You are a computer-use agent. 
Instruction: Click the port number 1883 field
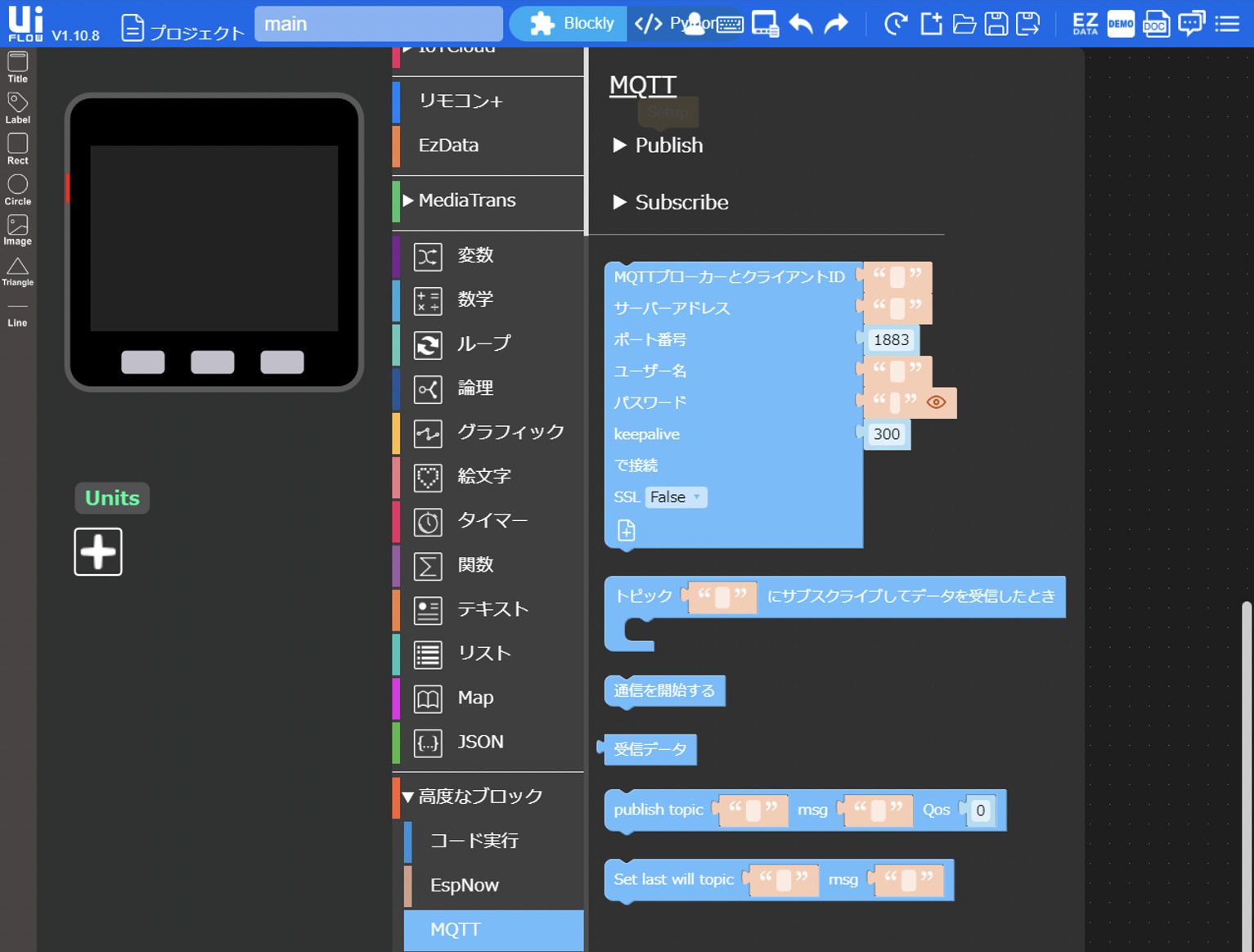tap(891, 340)
